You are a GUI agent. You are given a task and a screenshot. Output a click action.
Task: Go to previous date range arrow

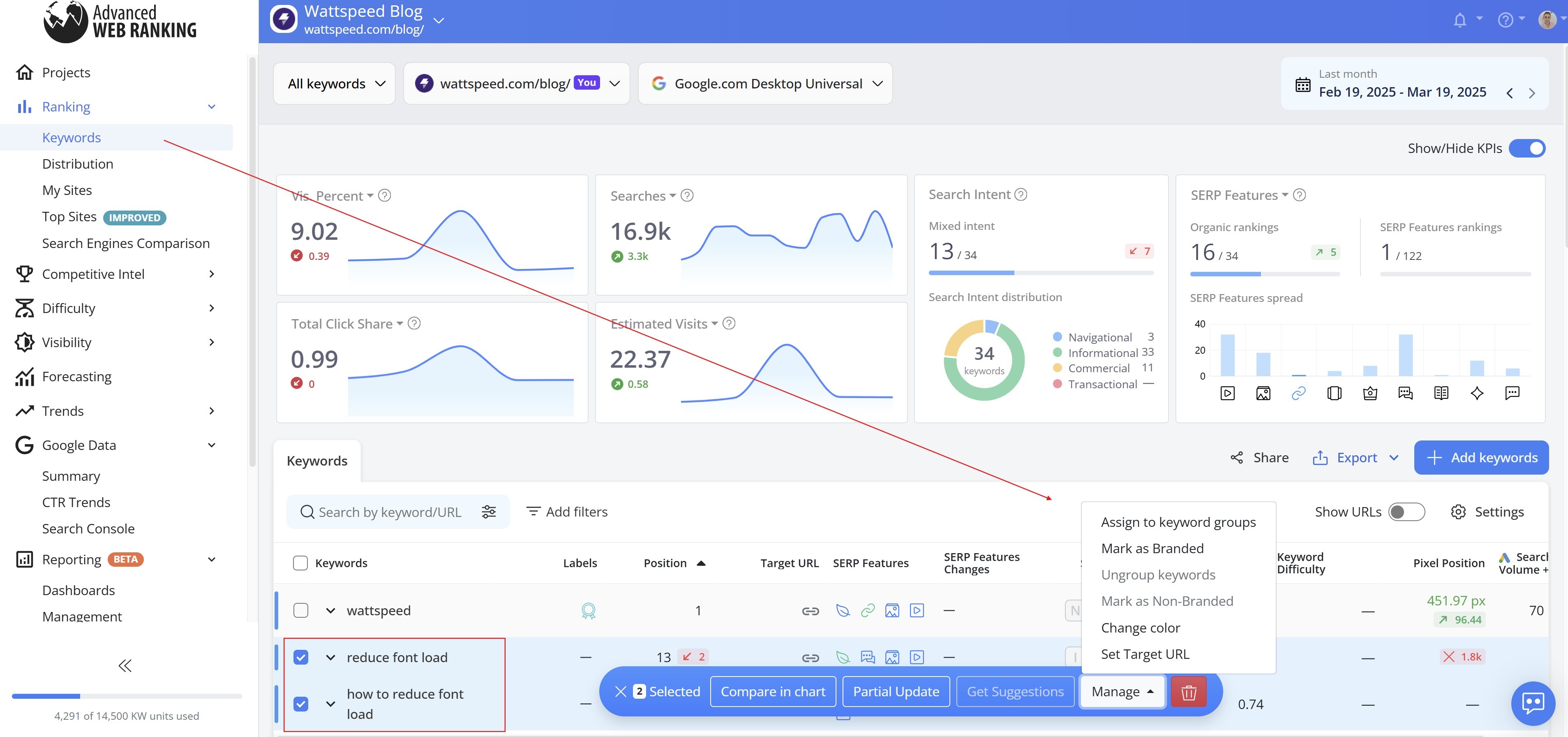[1510, 93]
